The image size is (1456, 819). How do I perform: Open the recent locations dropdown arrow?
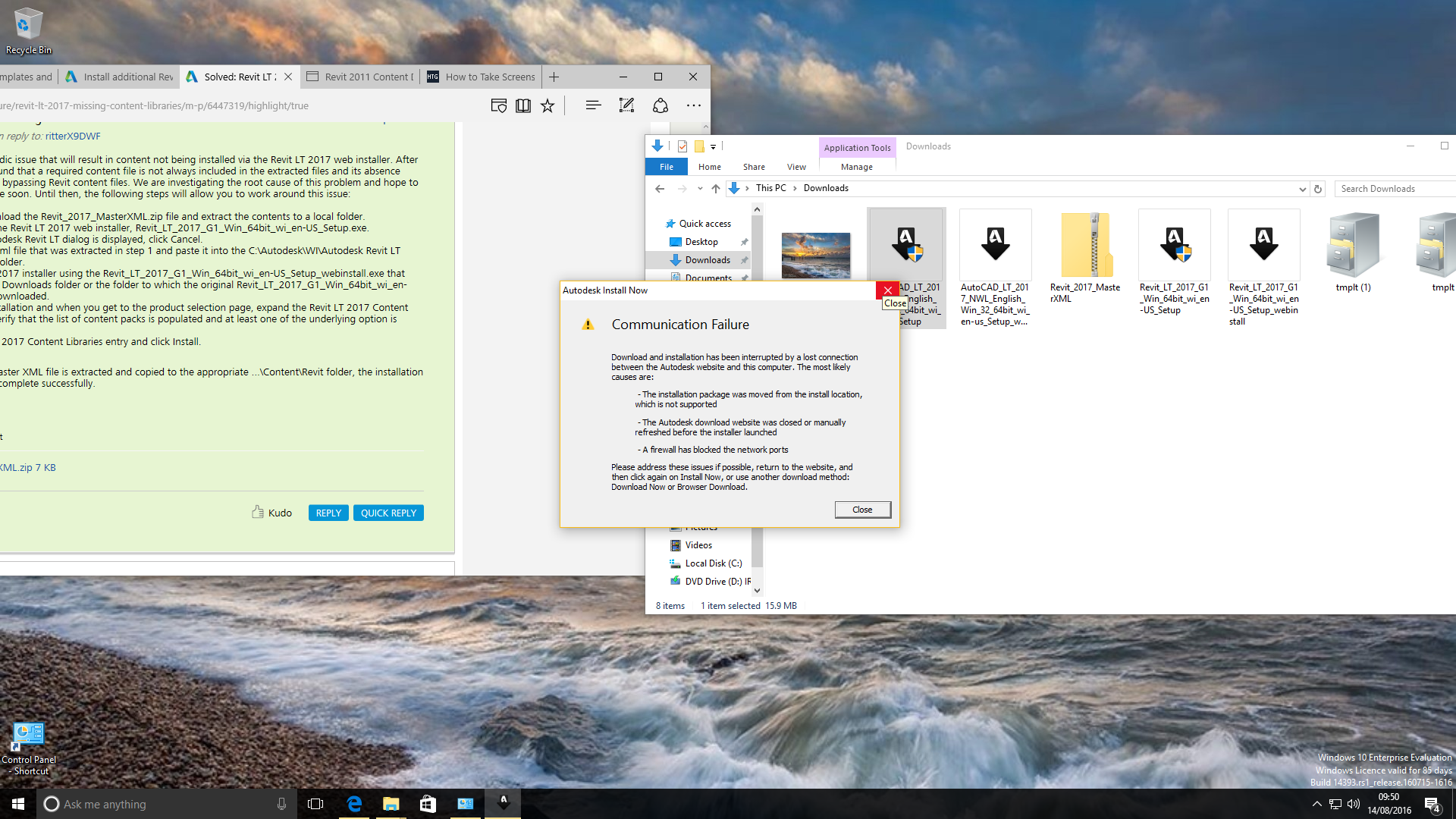[x=700, y=189]
